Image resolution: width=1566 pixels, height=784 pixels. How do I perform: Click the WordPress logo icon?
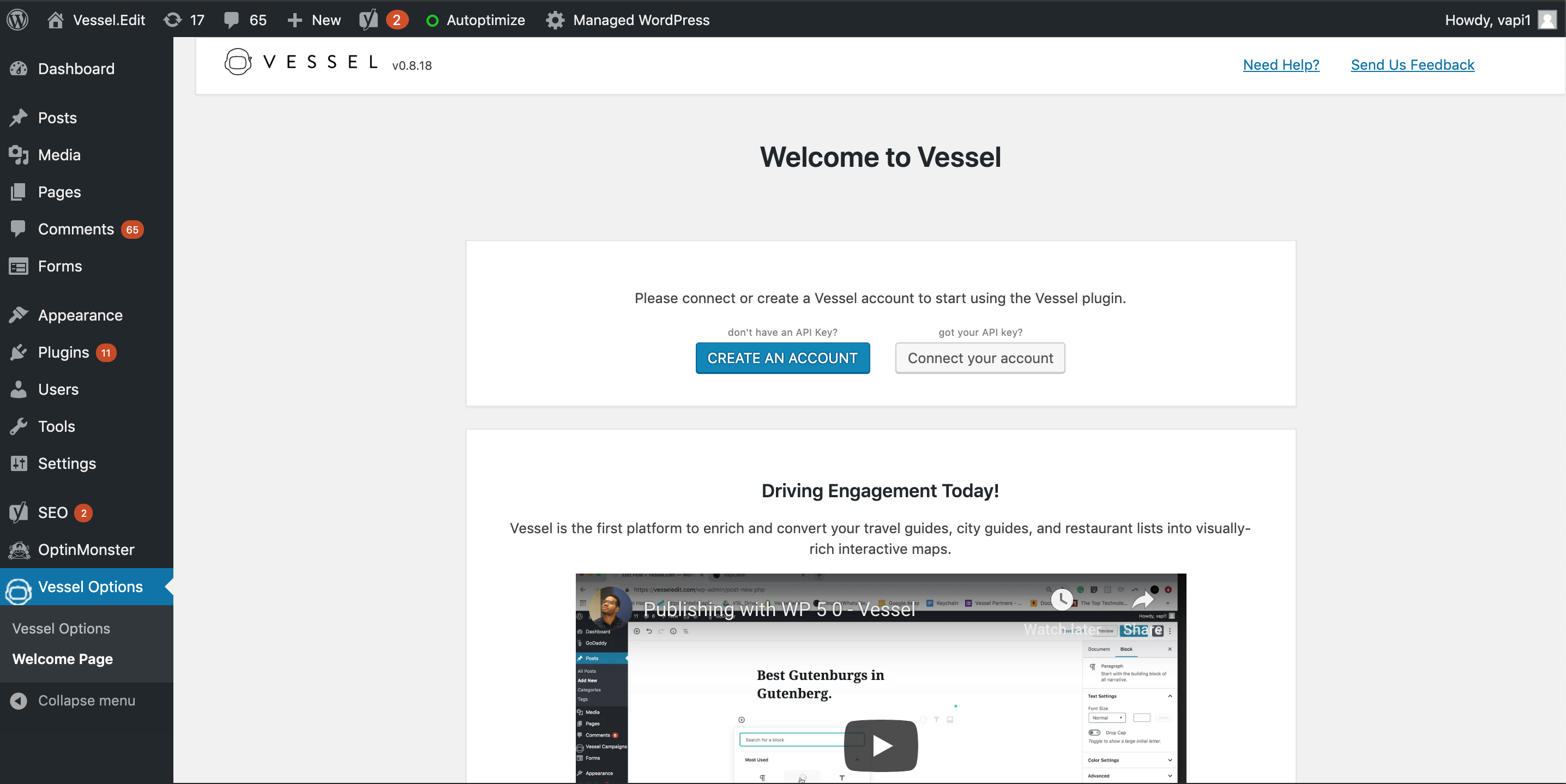click(17, 20)
